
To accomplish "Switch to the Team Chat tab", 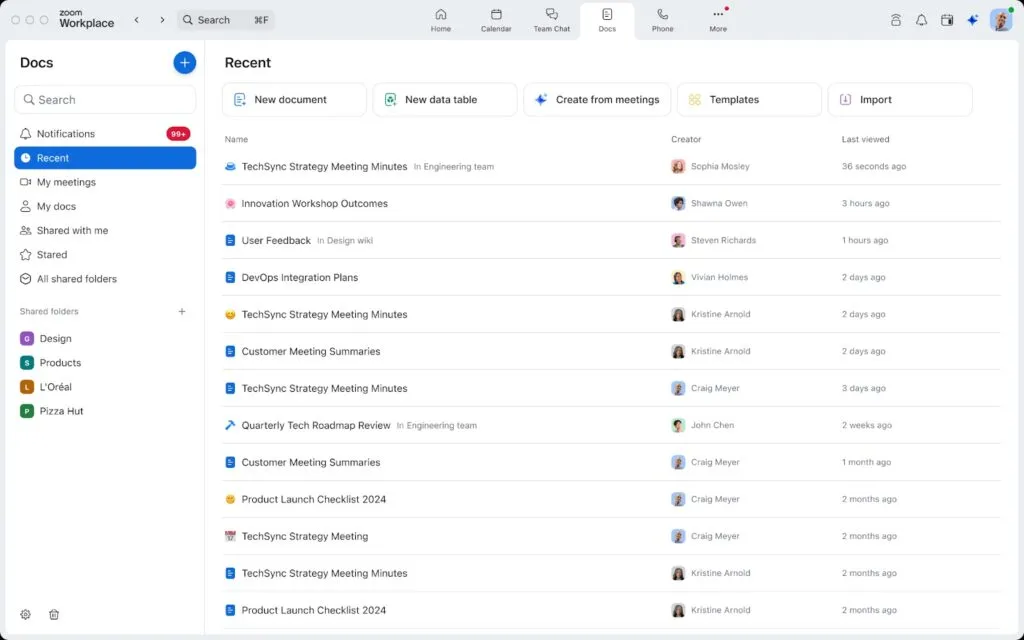I will [551, 19].
